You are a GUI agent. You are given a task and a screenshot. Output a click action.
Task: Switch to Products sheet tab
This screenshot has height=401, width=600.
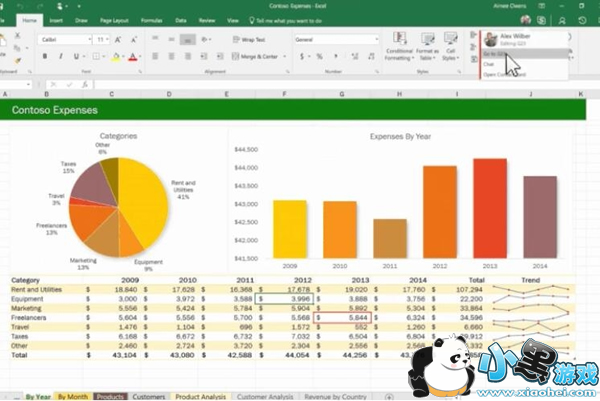tap(110, 397)
